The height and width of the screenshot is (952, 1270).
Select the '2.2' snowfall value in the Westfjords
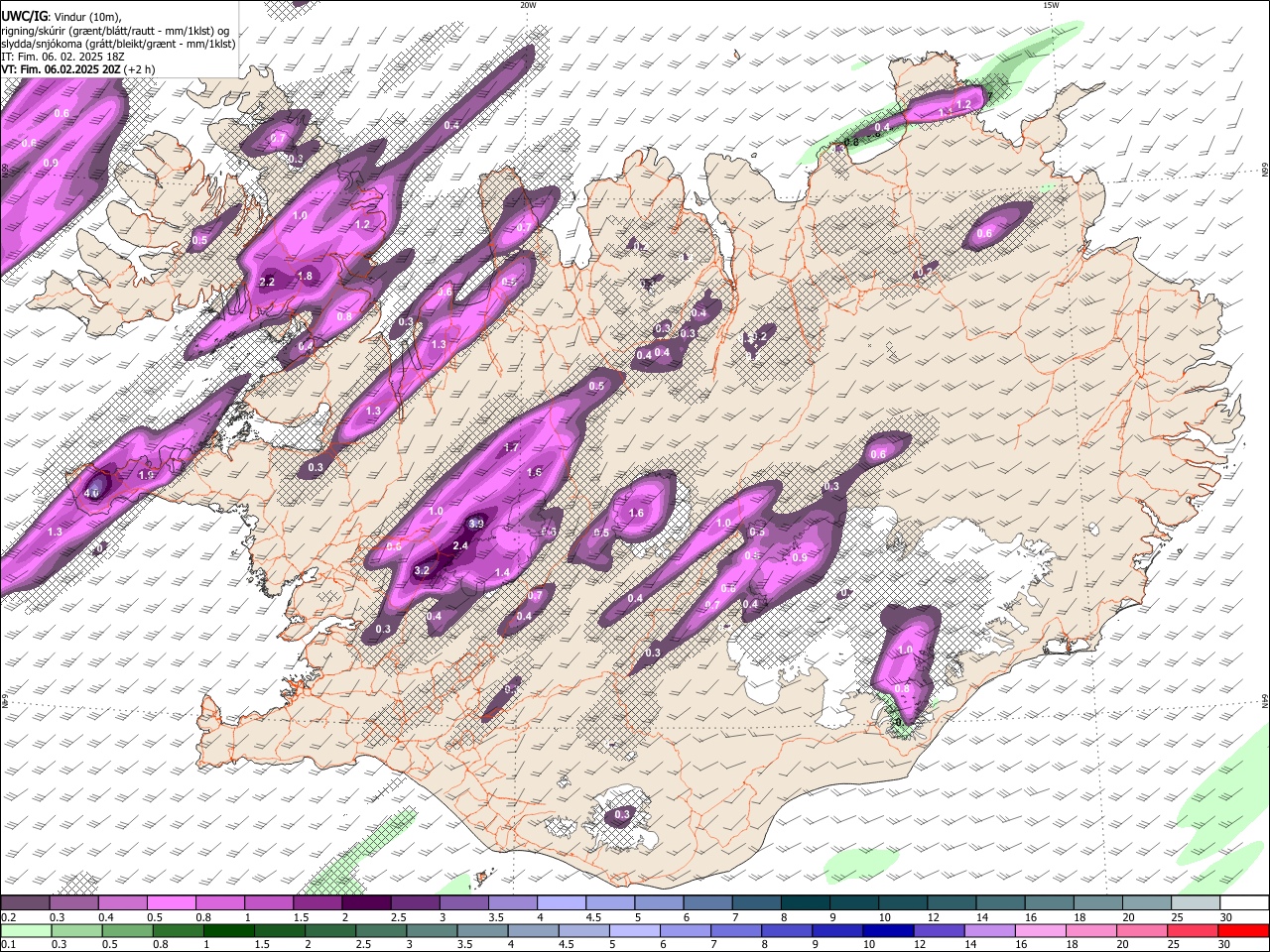tap(267, 283)
